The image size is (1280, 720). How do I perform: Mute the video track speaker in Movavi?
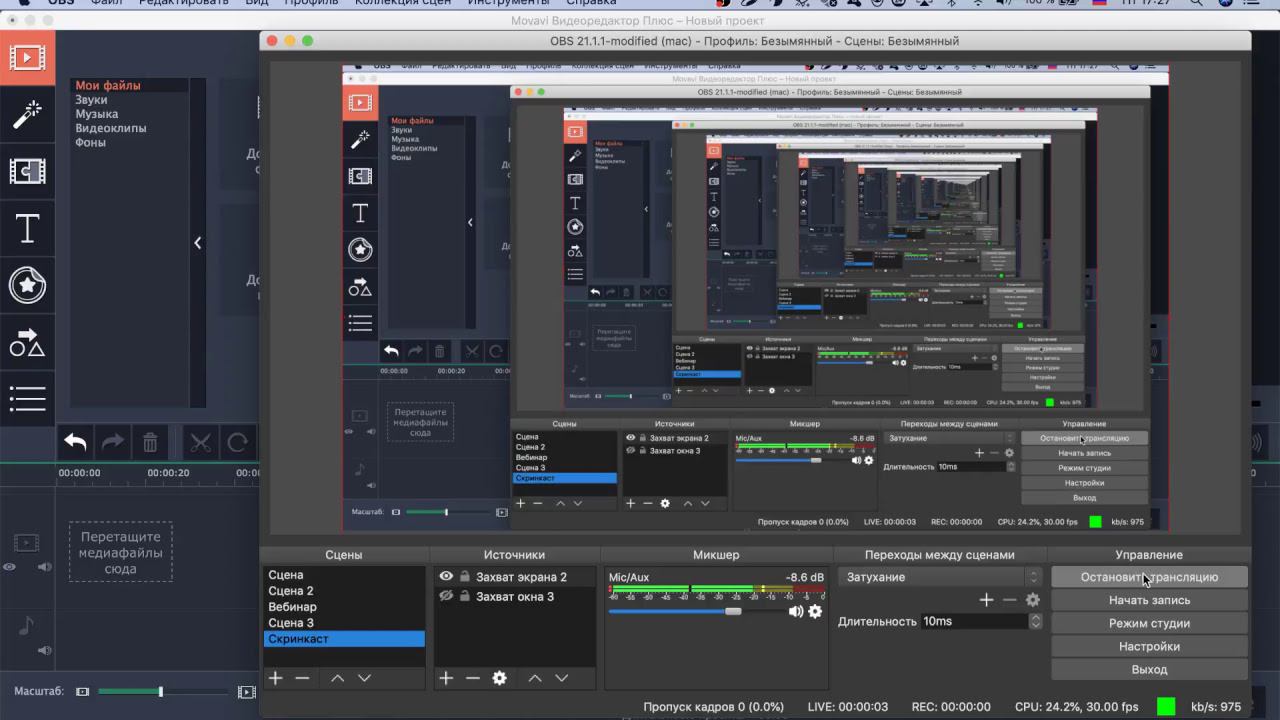44,567
